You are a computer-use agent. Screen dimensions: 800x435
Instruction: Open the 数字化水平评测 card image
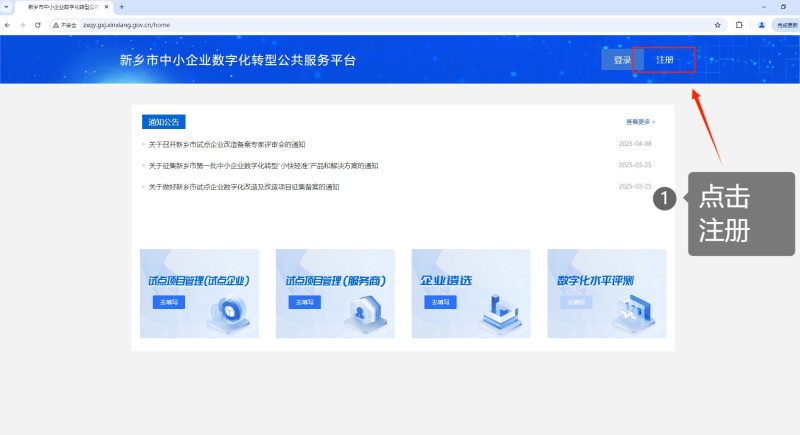coord(606,294)
